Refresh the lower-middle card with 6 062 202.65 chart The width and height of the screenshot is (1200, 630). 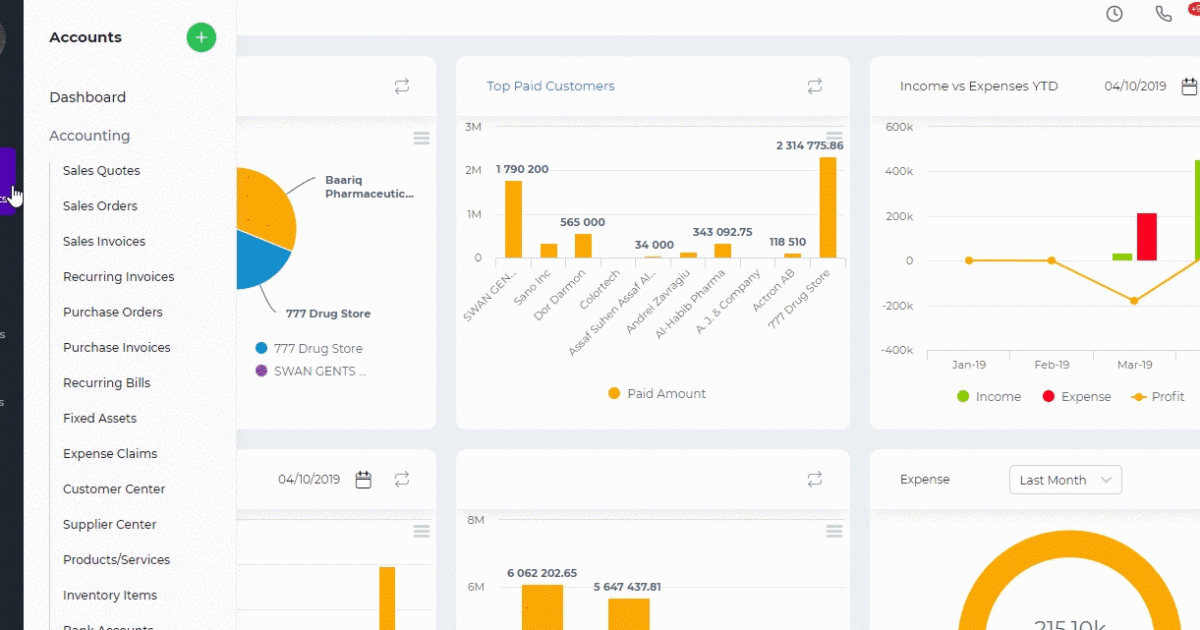coord(815,480)
